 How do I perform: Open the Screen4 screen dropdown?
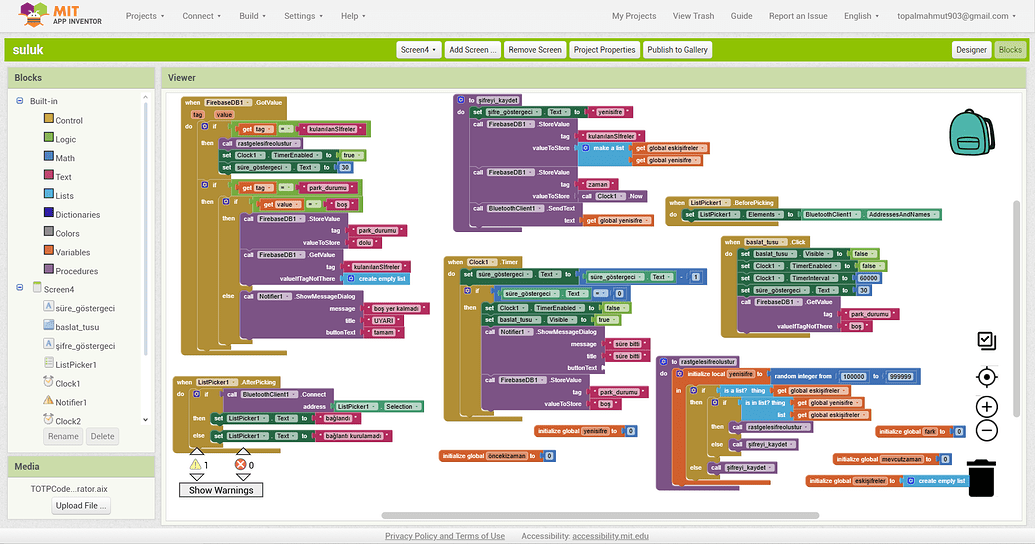click(418, 50)
